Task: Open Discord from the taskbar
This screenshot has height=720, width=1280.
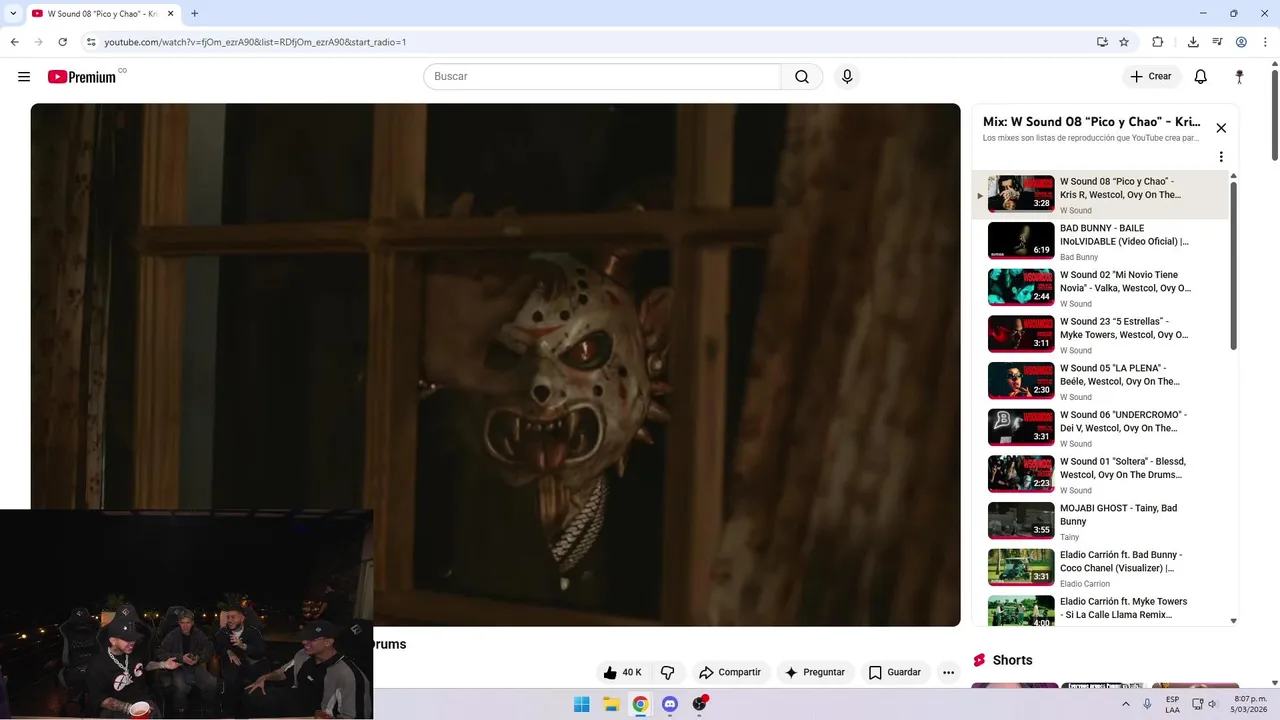Action: [670, 704]
